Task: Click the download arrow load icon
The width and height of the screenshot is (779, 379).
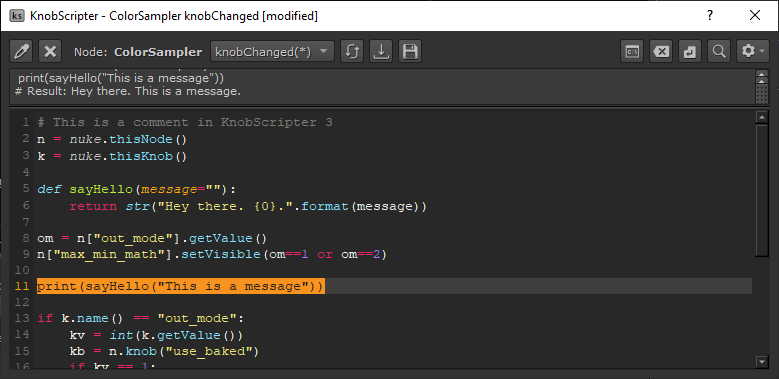Action: pos(381,52)
